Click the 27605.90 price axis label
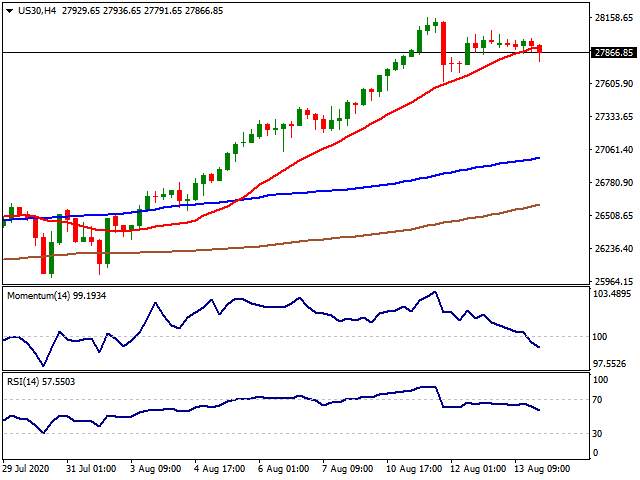Image resolution: width=640 pixels, height=480 pixels. point(614,84)
